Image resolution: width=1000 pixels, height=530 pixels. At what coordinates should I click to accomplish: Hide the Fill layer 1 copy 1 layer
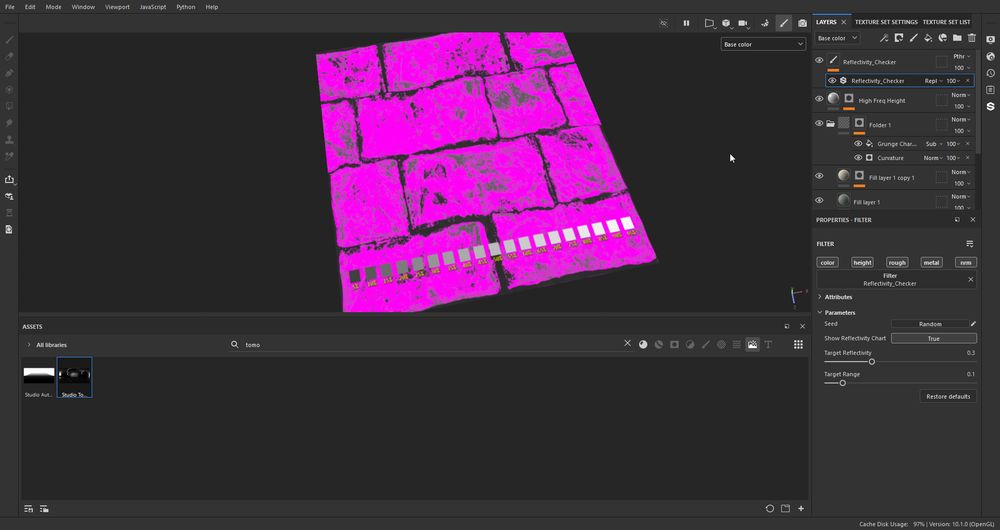[819, 175]
